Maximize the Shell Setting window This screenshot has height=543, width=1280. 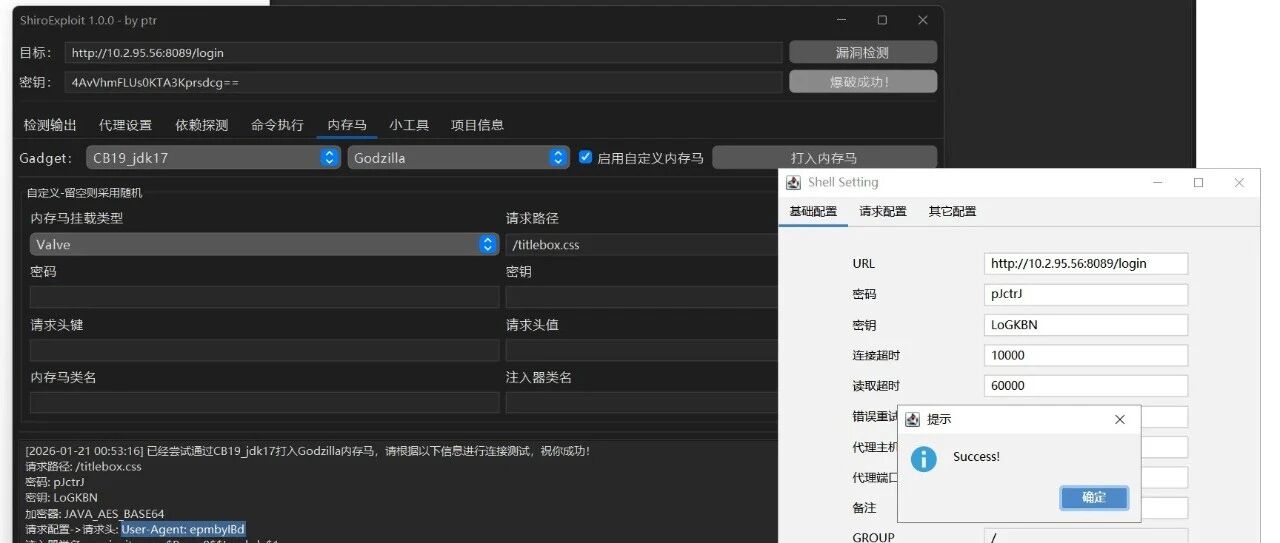(x=1198, y=183)
